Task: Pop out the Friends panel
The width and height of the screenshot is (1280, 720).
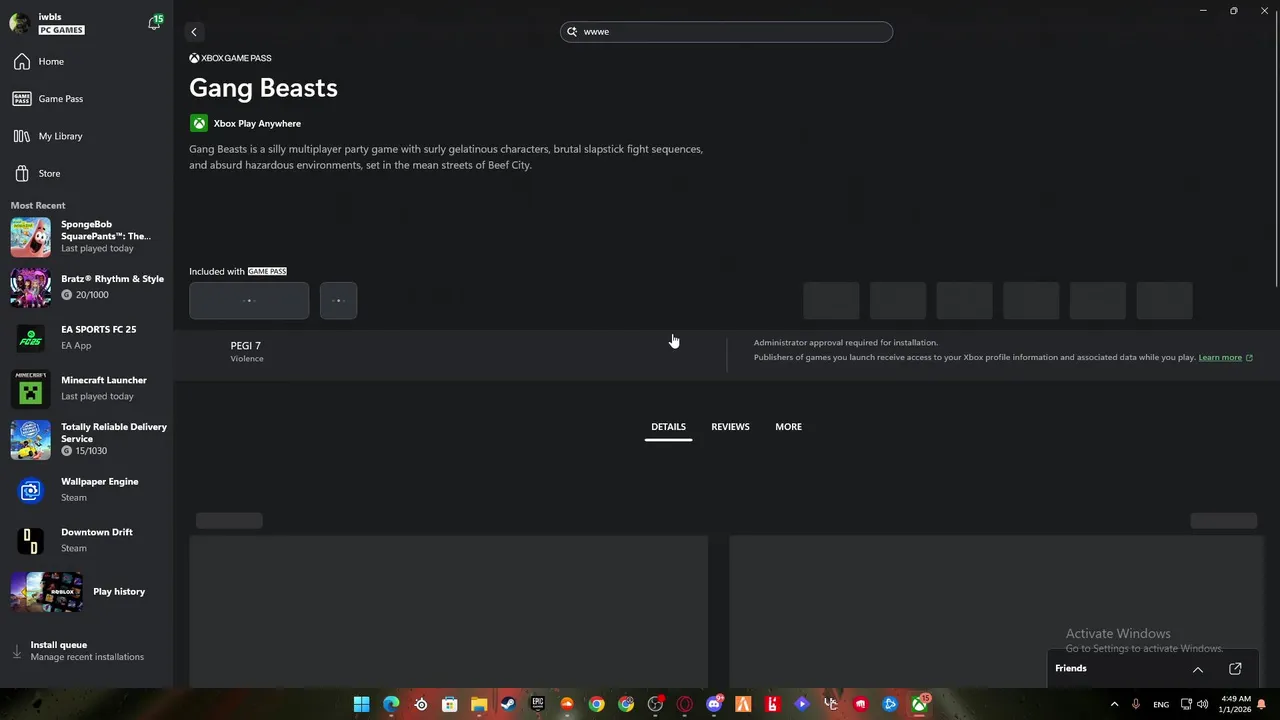Action: [x=1235, y=669]
